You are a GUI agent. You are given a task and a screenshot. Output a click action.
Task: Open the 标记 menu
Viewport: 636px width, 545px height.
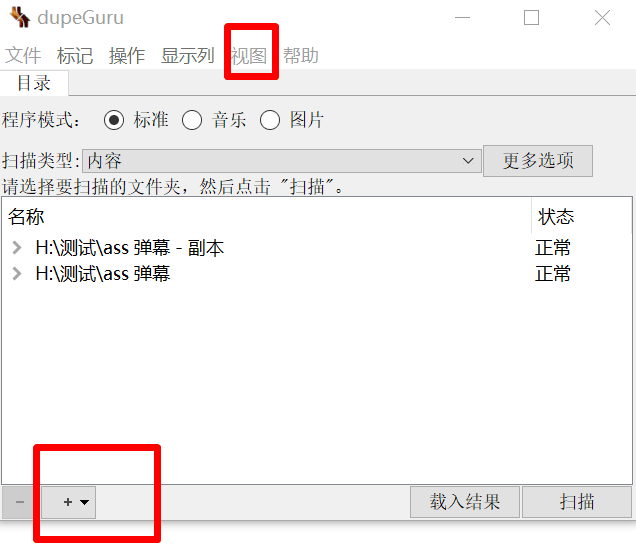(75, 56)
